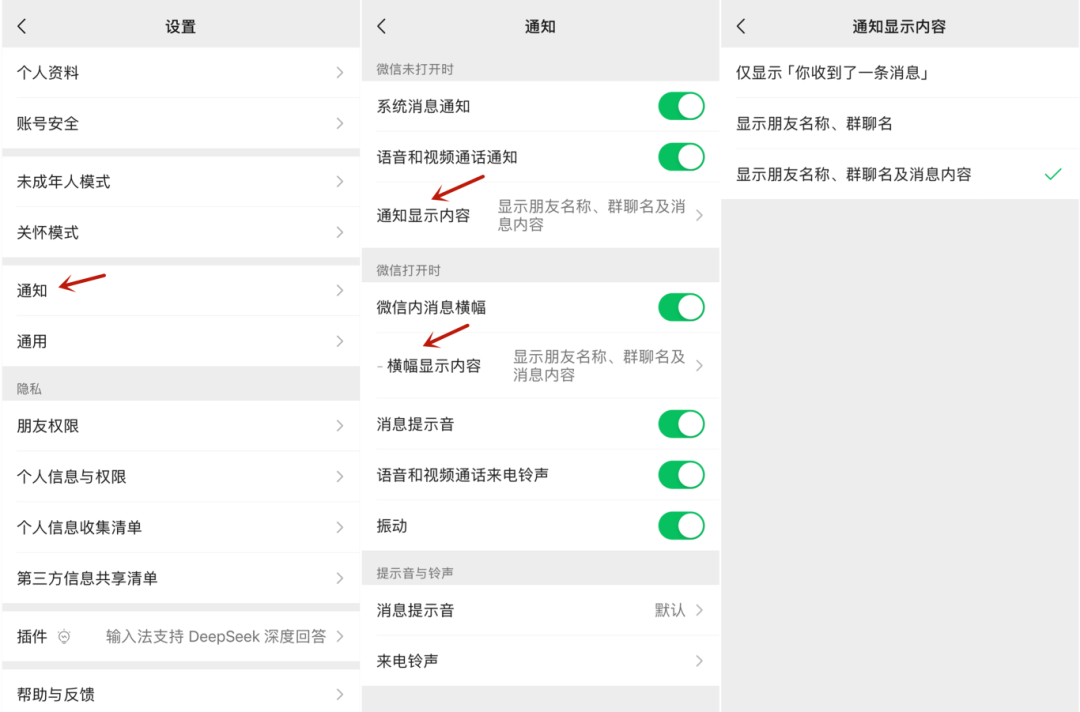Viewport: 1080px width, 712px height.
Task: Switch off 振动 toggle
Action: point(681,525)
